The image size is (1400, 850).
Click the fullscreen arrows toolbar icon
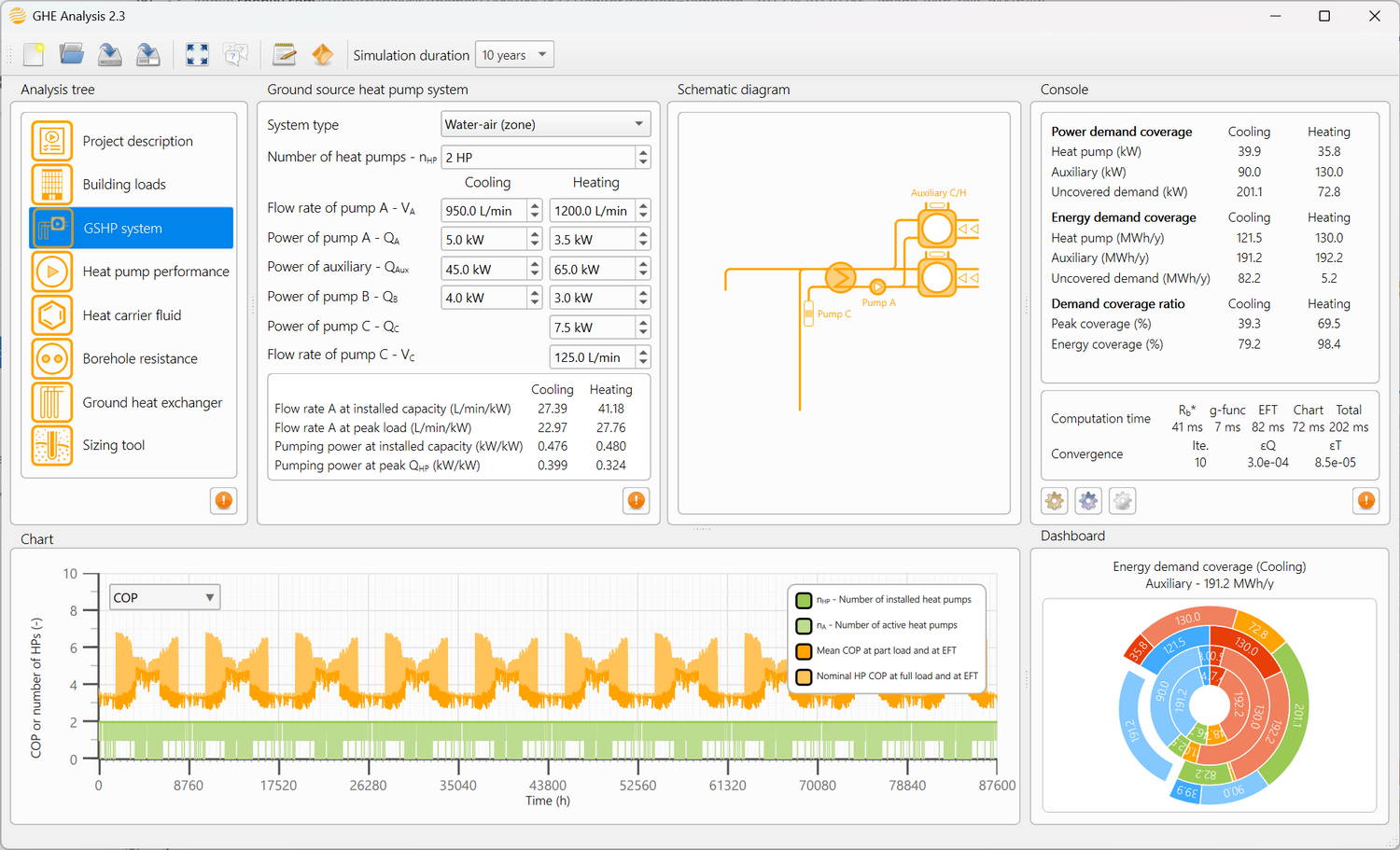197,55
